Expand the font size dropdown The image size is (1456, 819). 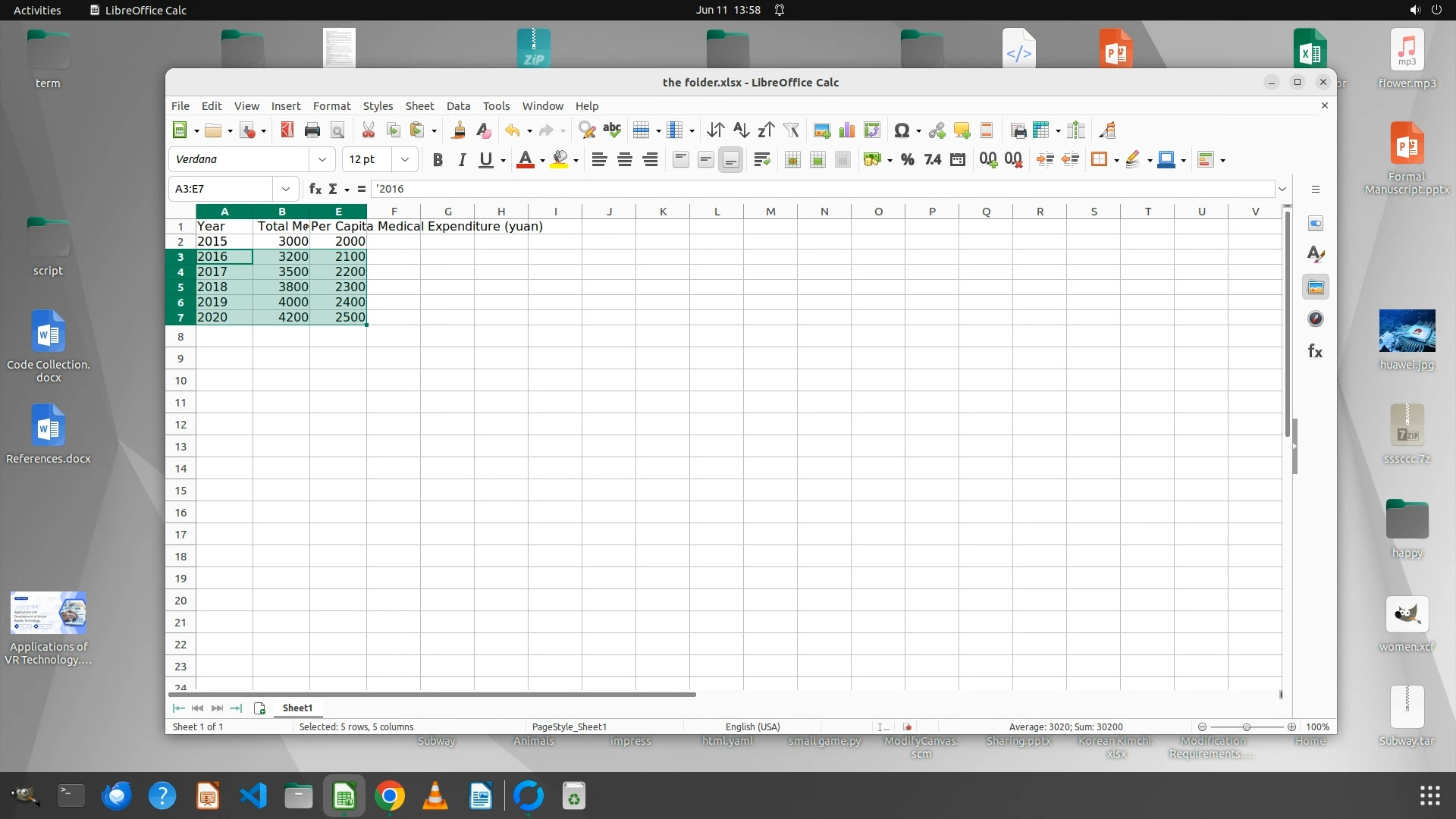[x=404, y=159]
